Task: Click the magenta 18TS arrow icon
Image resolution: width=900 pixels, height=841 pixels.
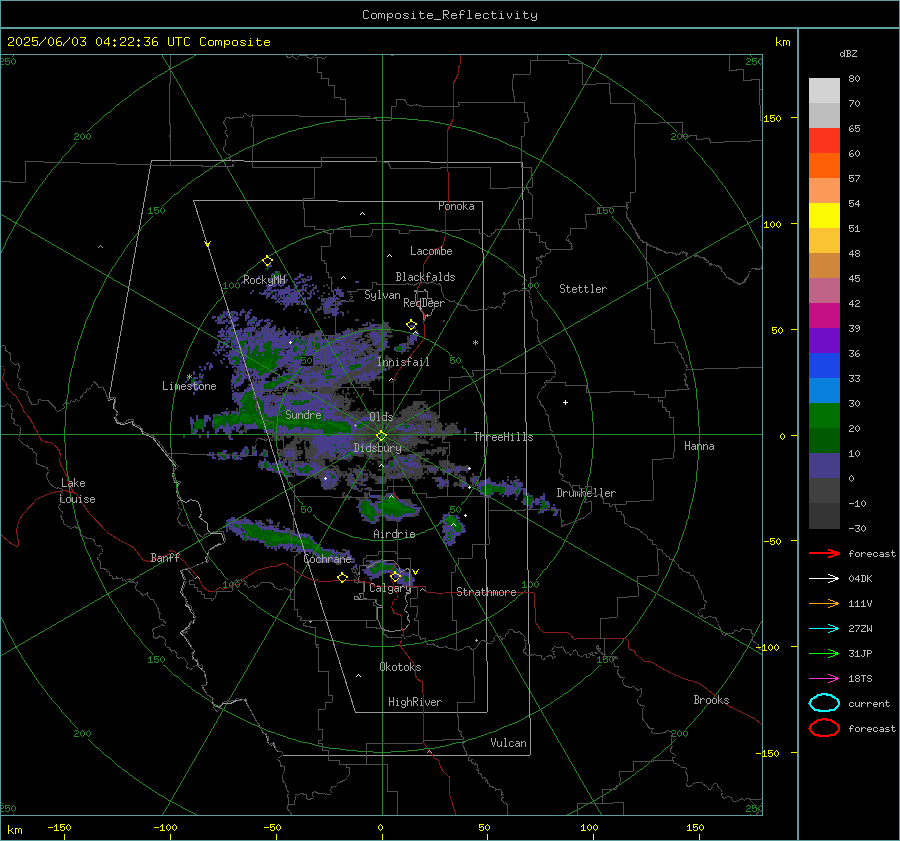Action: [824, 679]
